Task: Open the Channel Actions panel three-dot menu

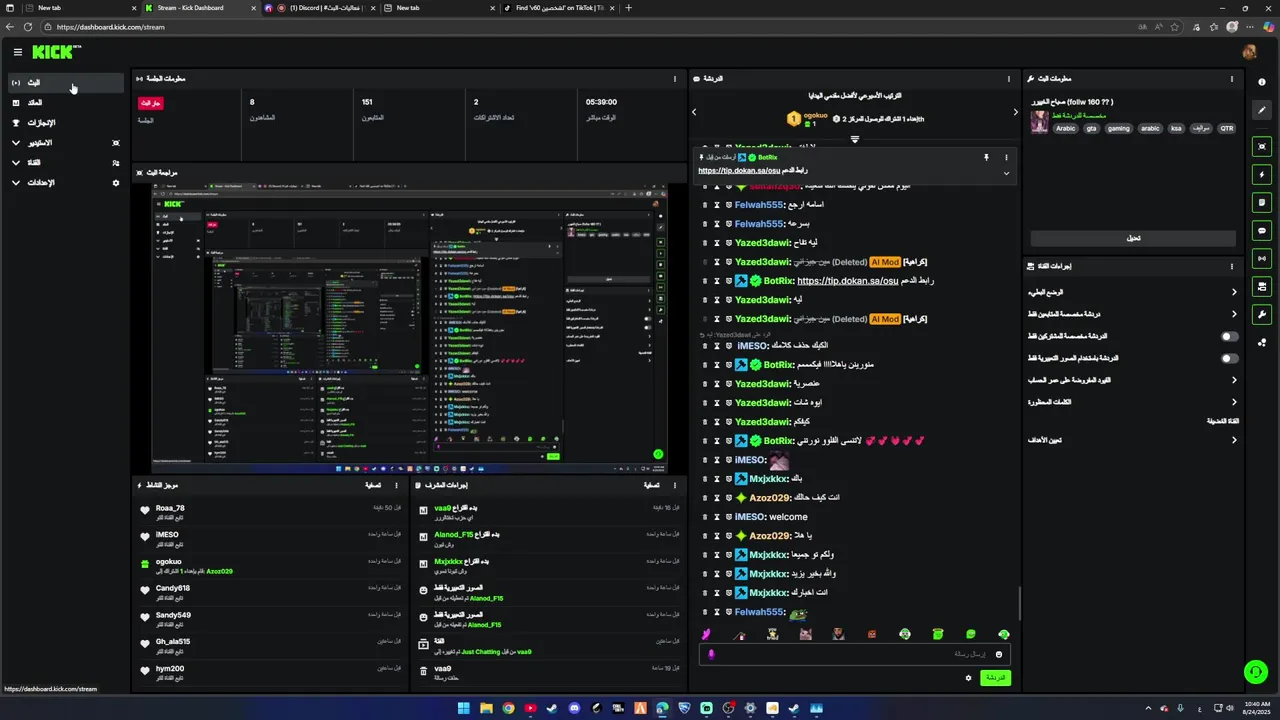Action: point(1232,266)
